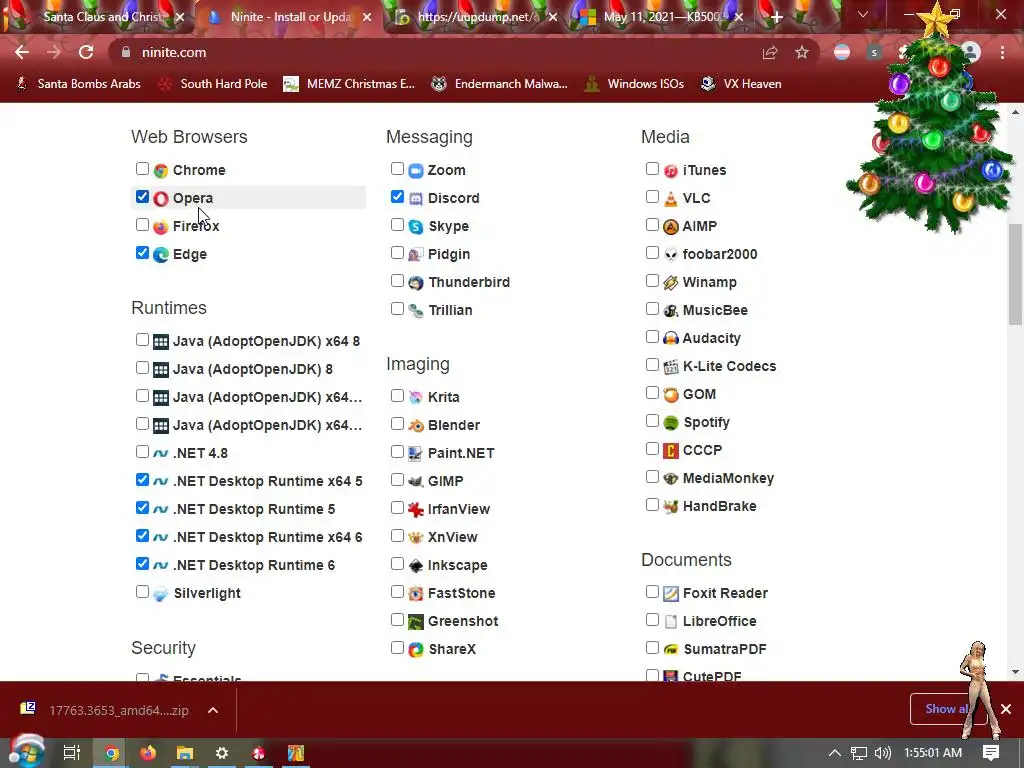Open a new browser tab
The width and height of the screenshot is (1024, 768).
point(776,17)
